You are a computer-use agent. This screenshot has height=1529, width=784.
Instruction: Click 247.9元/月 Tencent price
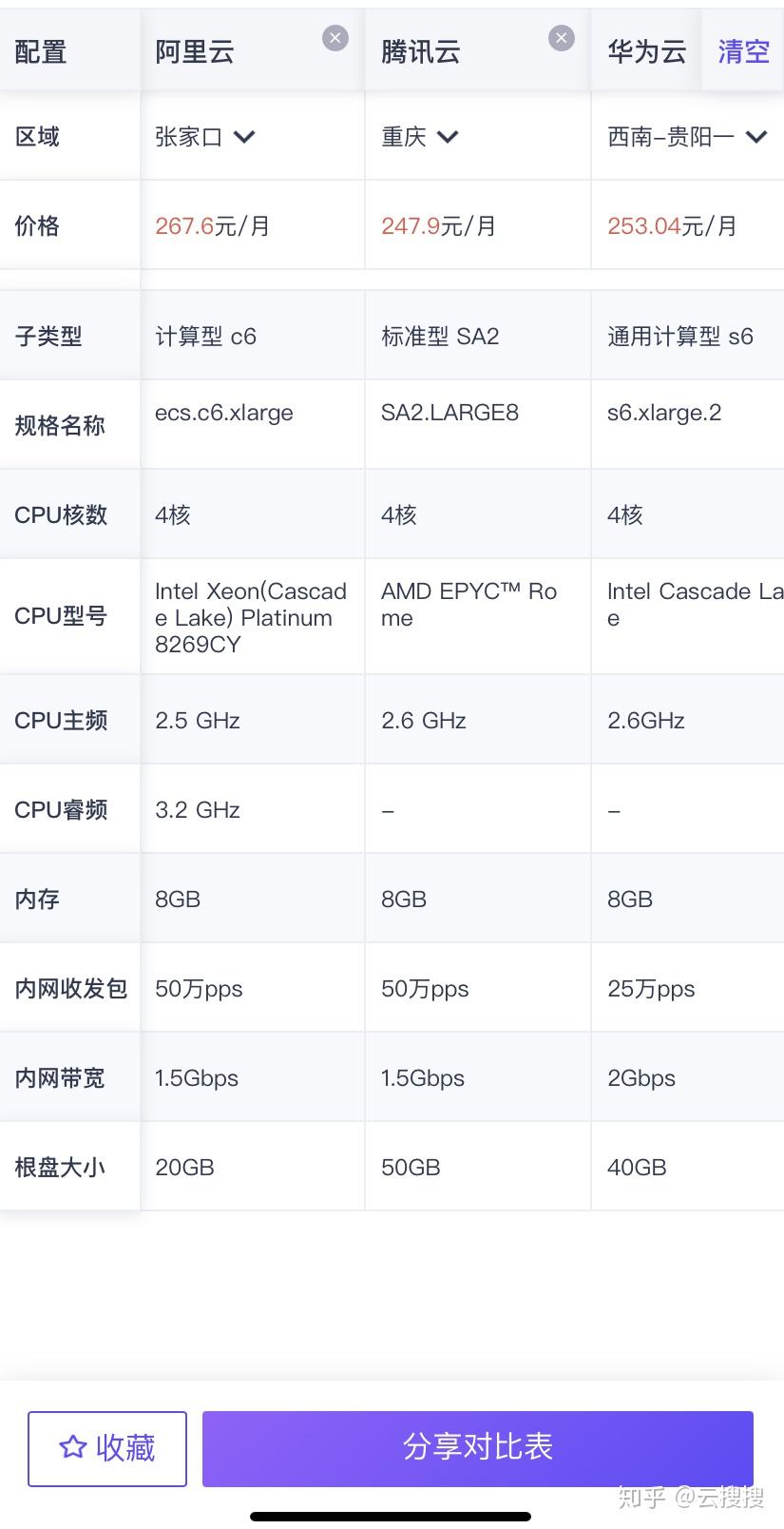point(439,226)
